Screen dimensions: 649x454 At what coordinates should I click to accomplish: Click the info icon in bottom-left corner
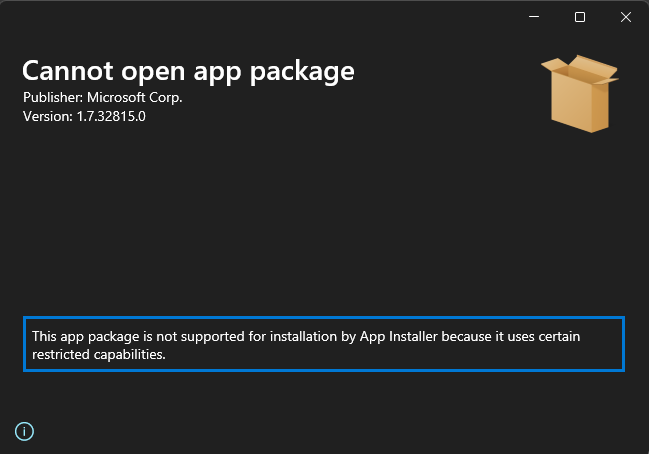25,432
